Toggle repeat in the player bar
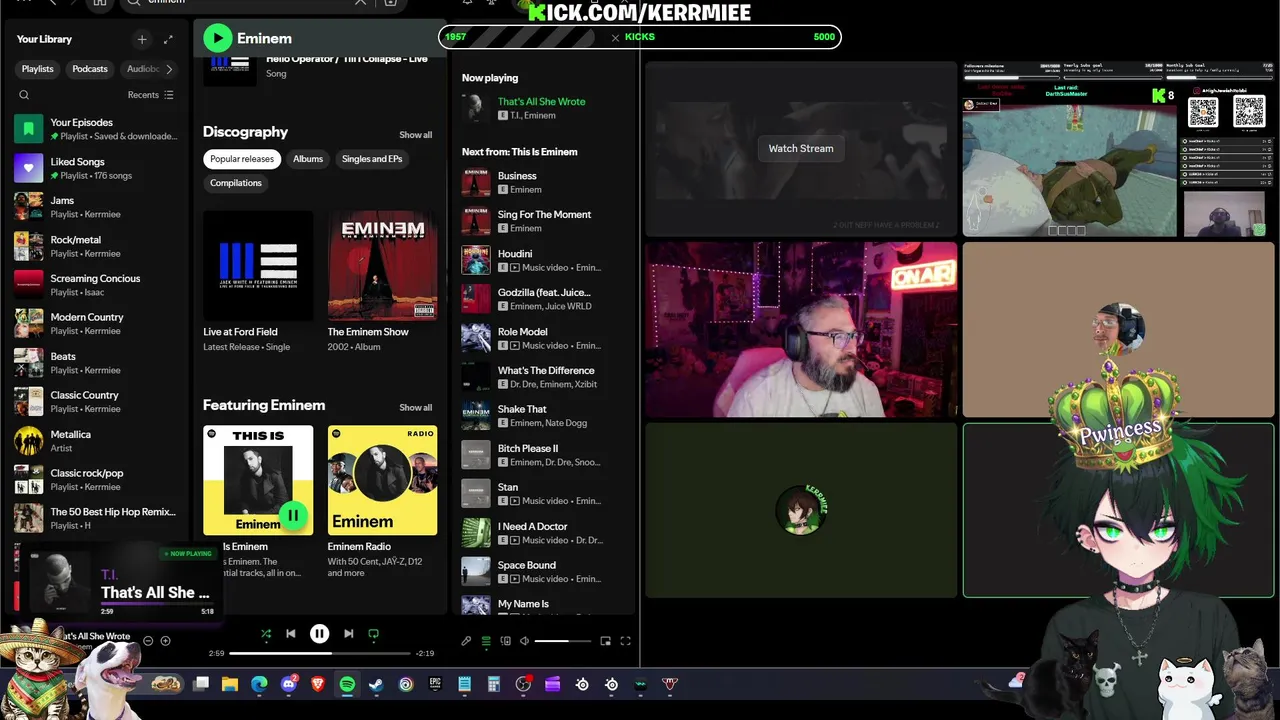The image size is (1280, 720). point(374,633)
